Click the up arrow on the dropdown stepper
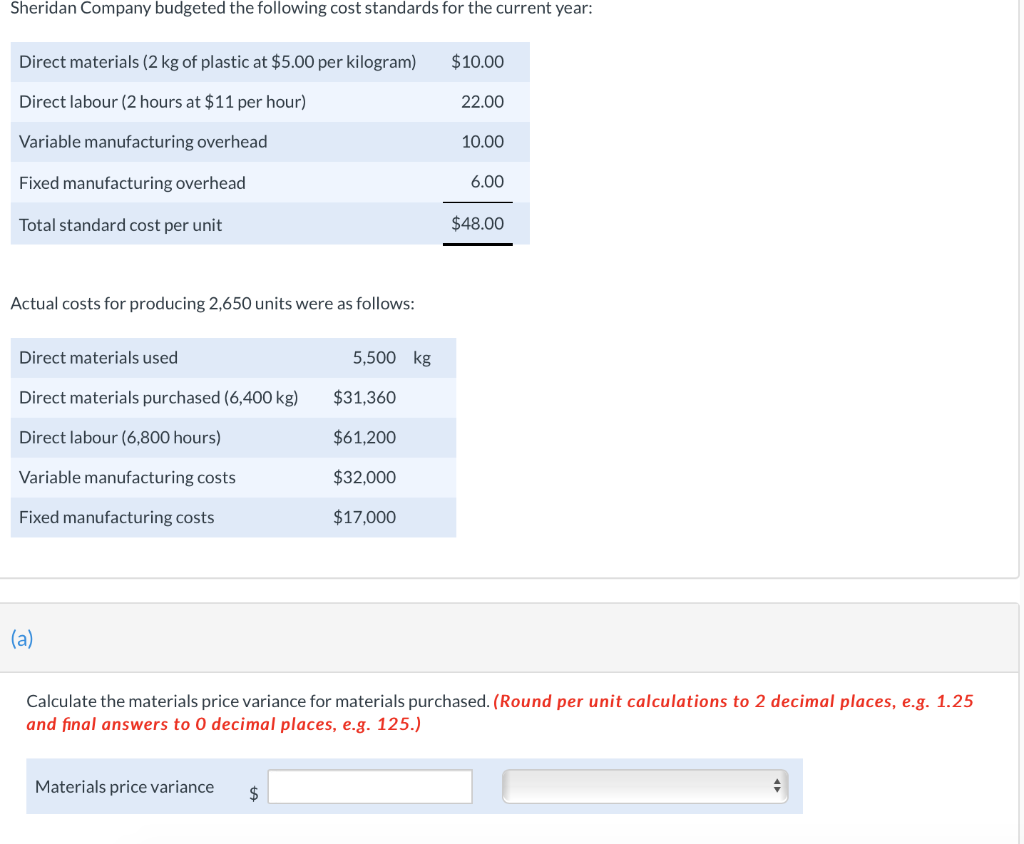Screen dimensions: 1024x844 coord(776,780)
